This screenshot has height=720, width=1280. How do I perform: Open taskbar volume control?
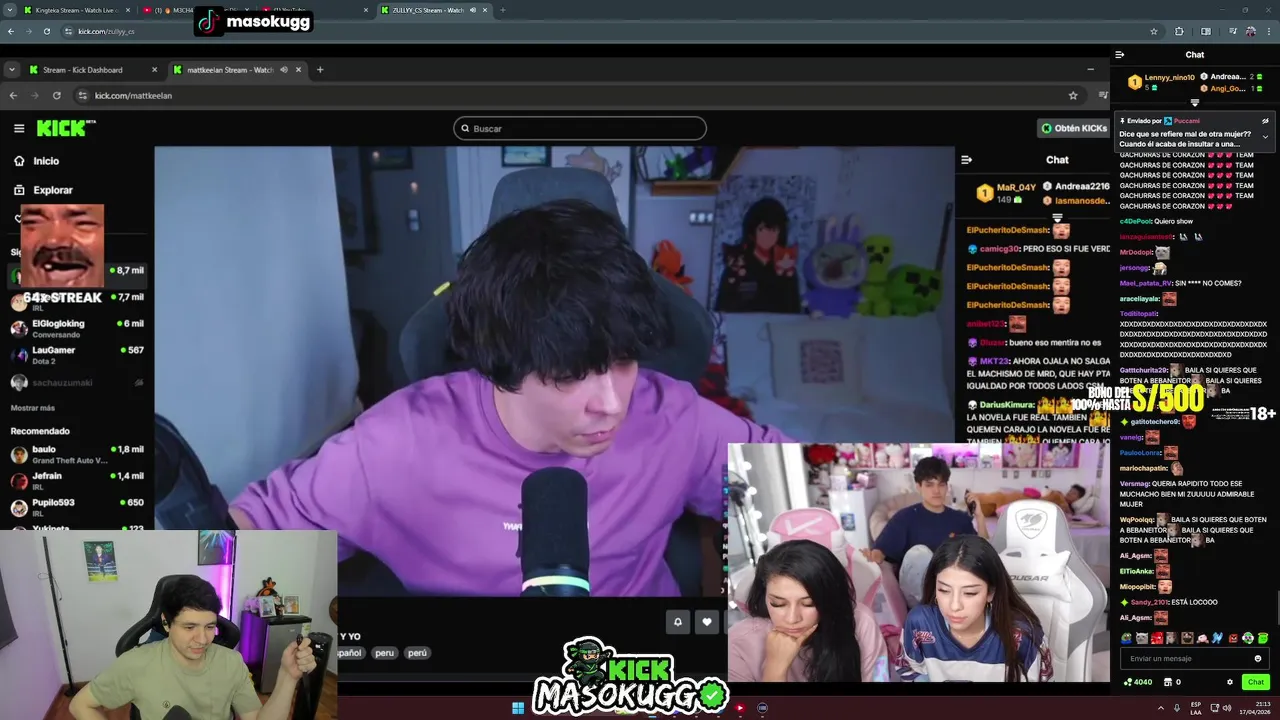coord(1228,708)
